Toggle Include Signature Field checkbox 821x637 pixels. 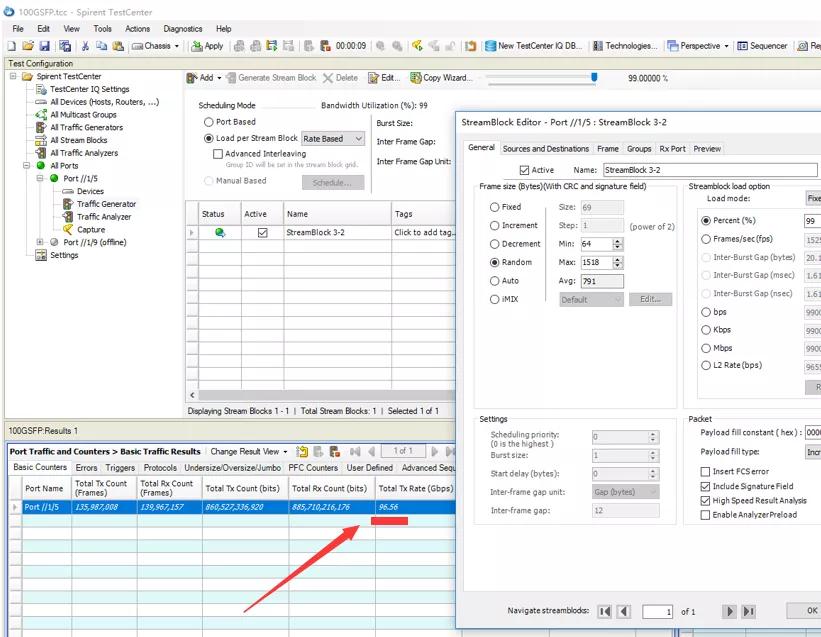click(x=705, y=487)
